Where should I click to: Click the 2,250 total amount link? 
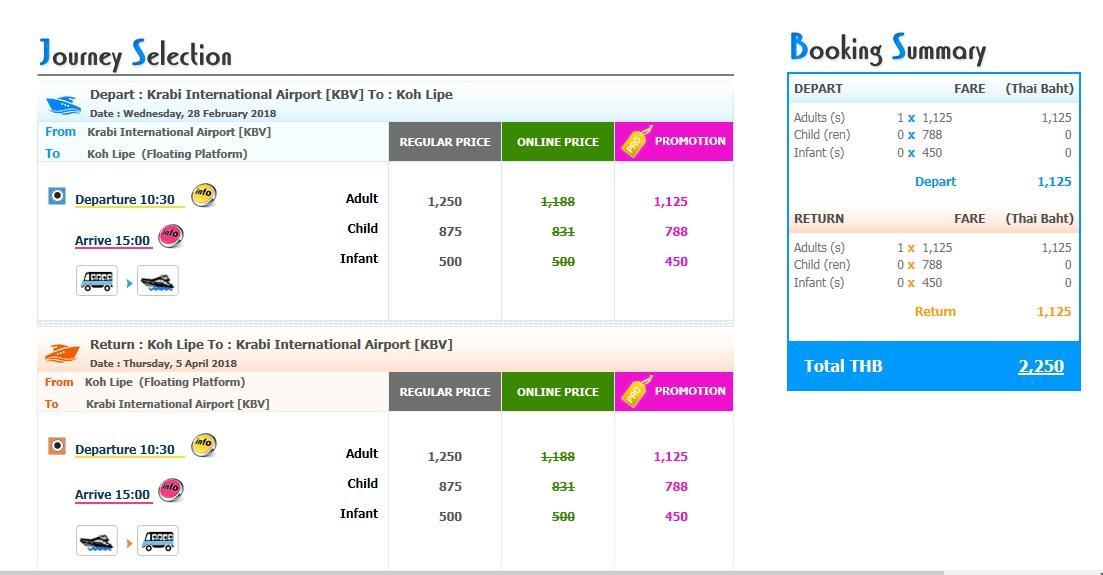coord(1041,366)
